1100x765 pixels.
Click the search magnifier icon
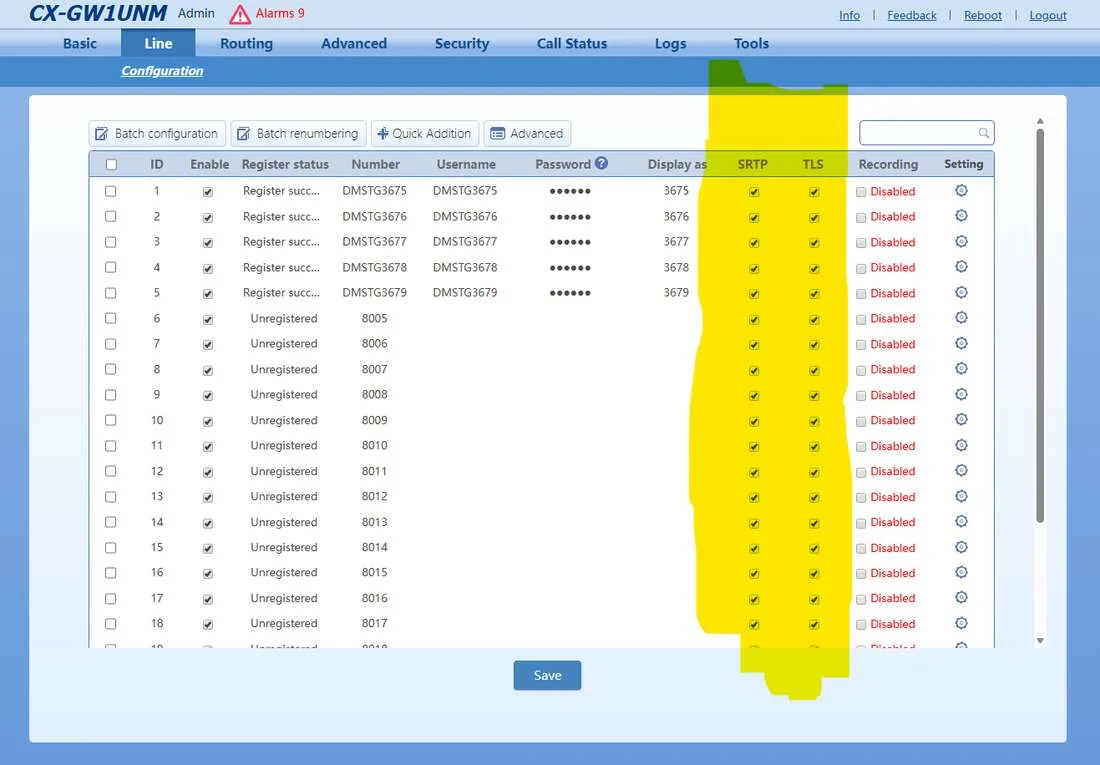pos(984,133)
